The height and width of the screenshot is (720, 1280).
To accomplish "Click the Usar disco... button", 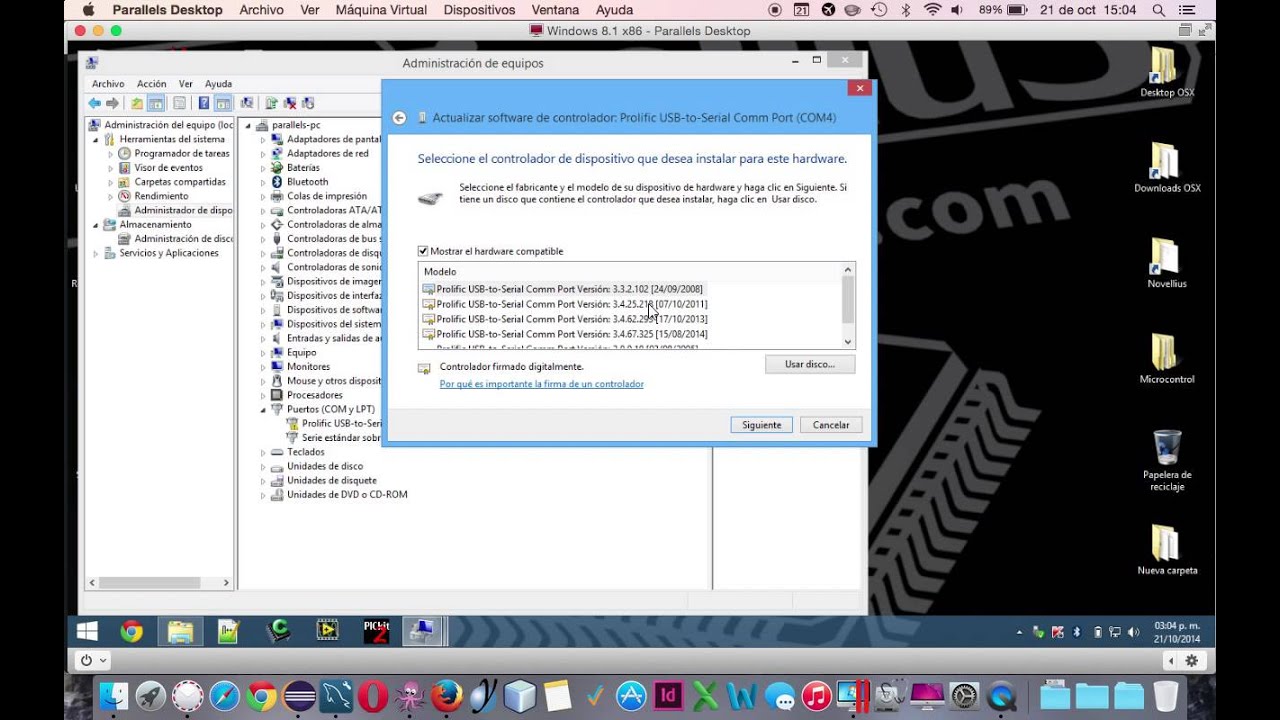I will (x=810, y=364).
